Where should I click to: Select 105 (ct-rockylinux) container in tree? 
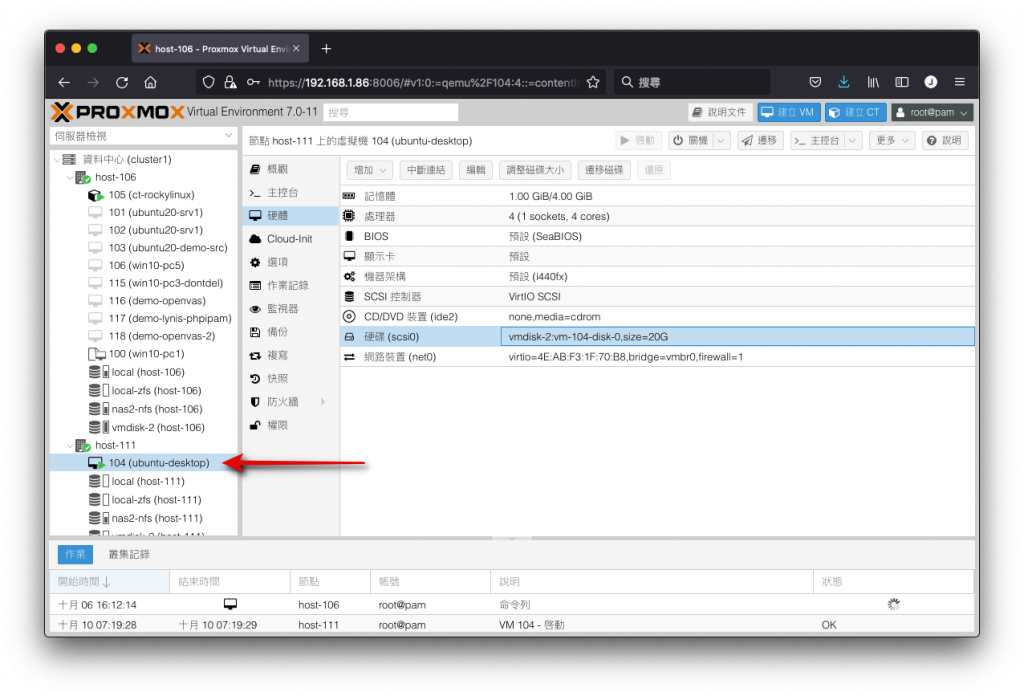[151, 195]
